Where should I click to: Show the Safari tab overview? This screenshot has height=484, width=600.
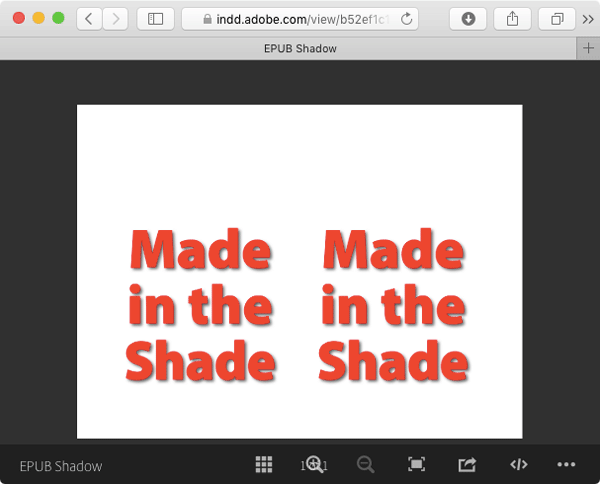(x=557, y=19)
